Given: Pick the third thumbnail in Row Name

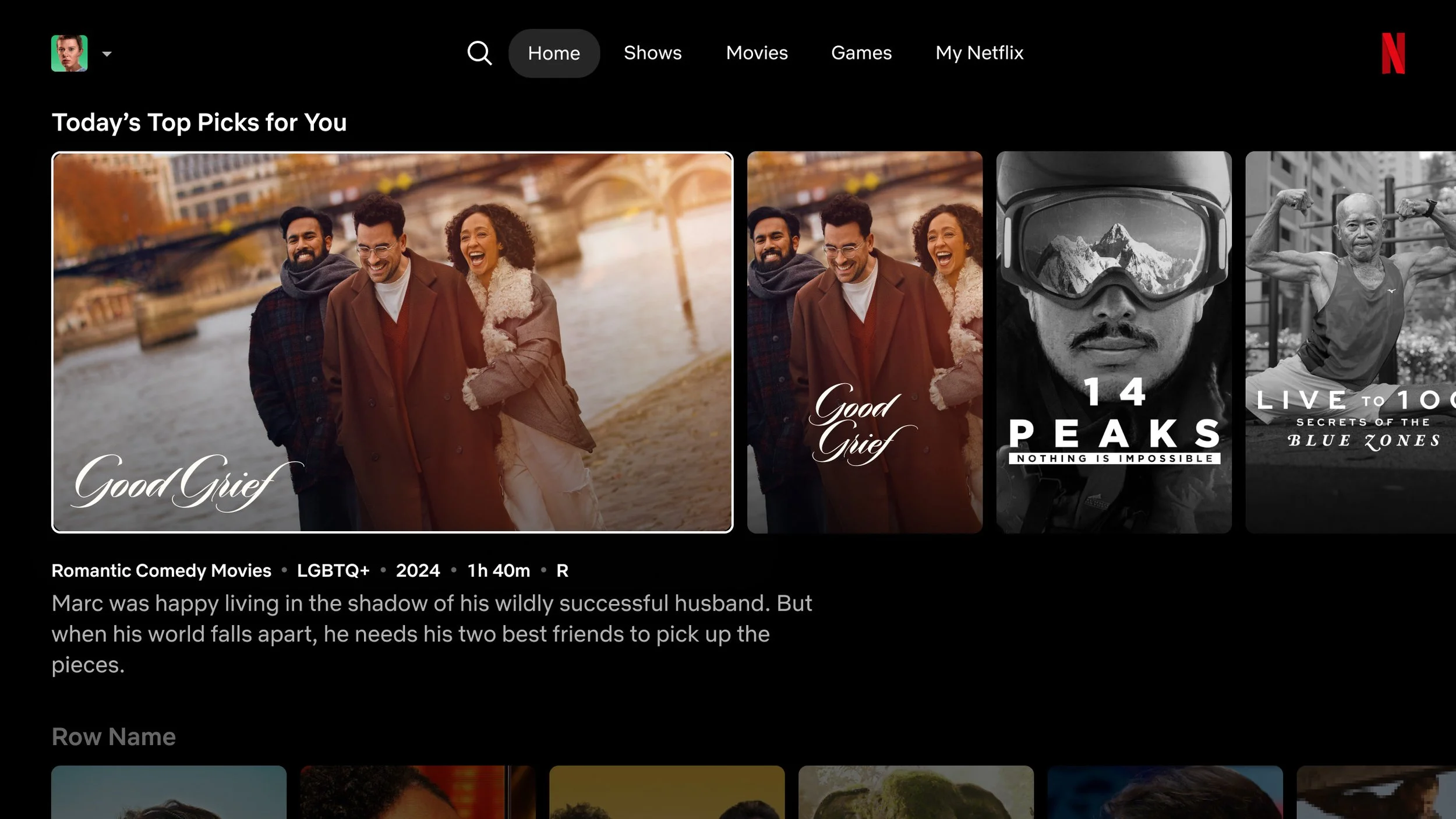Looking at the screenshot, I should click(x=667, y=792).
